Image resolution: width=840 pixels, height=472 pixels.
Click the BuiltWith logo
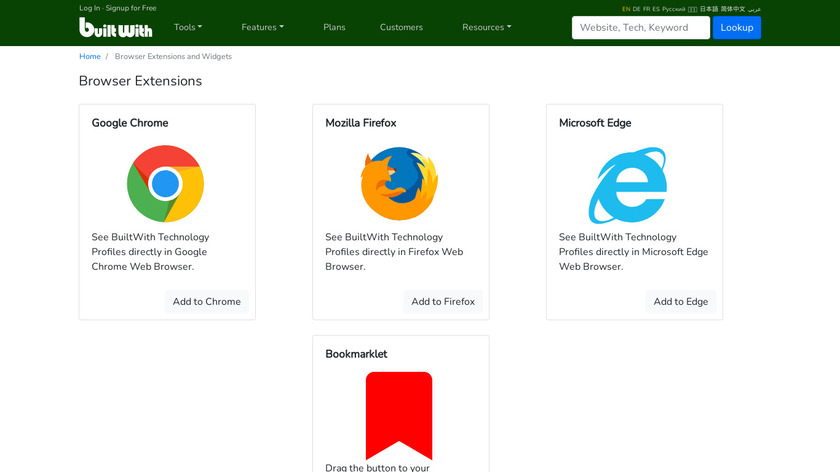pyautogui.click(x=115, y=27)
